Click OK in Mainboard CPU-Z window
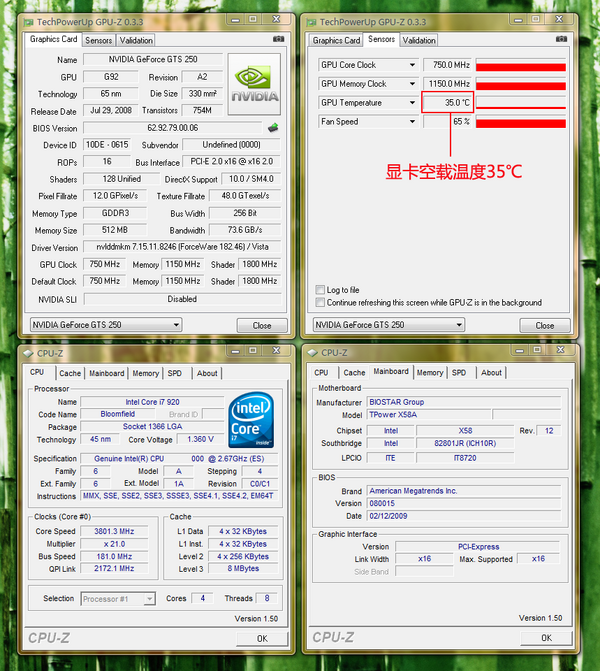 (546, 638)
